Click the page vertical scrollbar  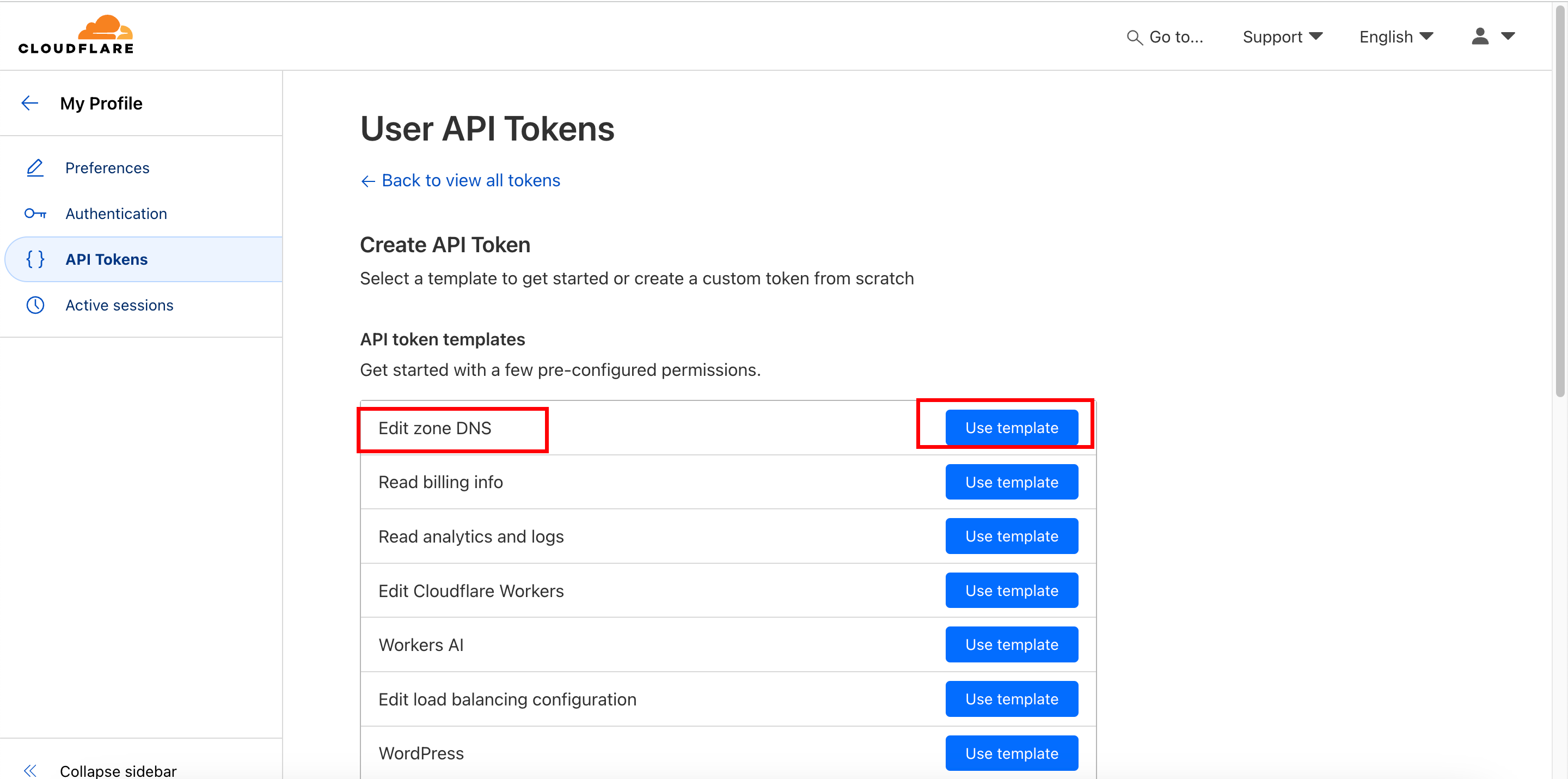(1560, 201)
